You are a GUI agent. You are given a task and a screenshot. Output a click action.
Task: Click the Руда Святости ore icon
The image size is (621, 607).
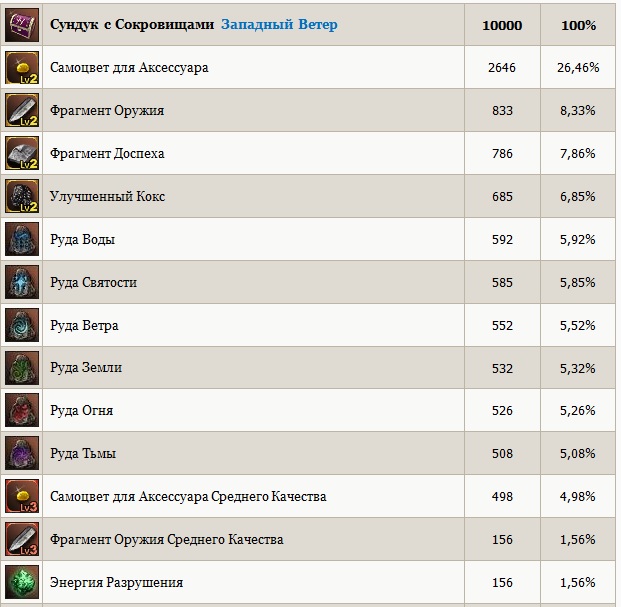[22, 282]
